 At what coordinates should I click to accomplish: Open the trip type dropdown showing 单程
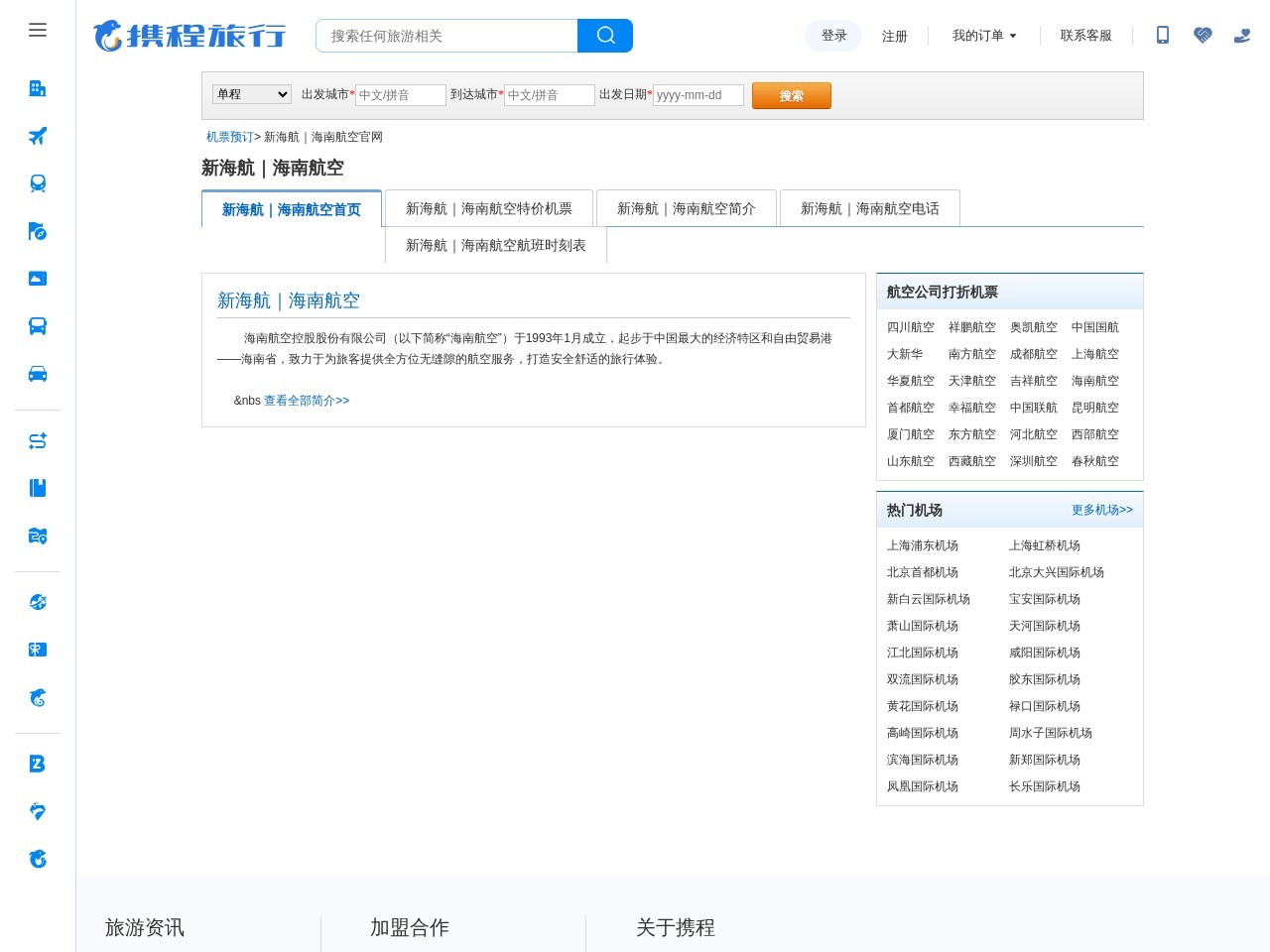(251, 94)
